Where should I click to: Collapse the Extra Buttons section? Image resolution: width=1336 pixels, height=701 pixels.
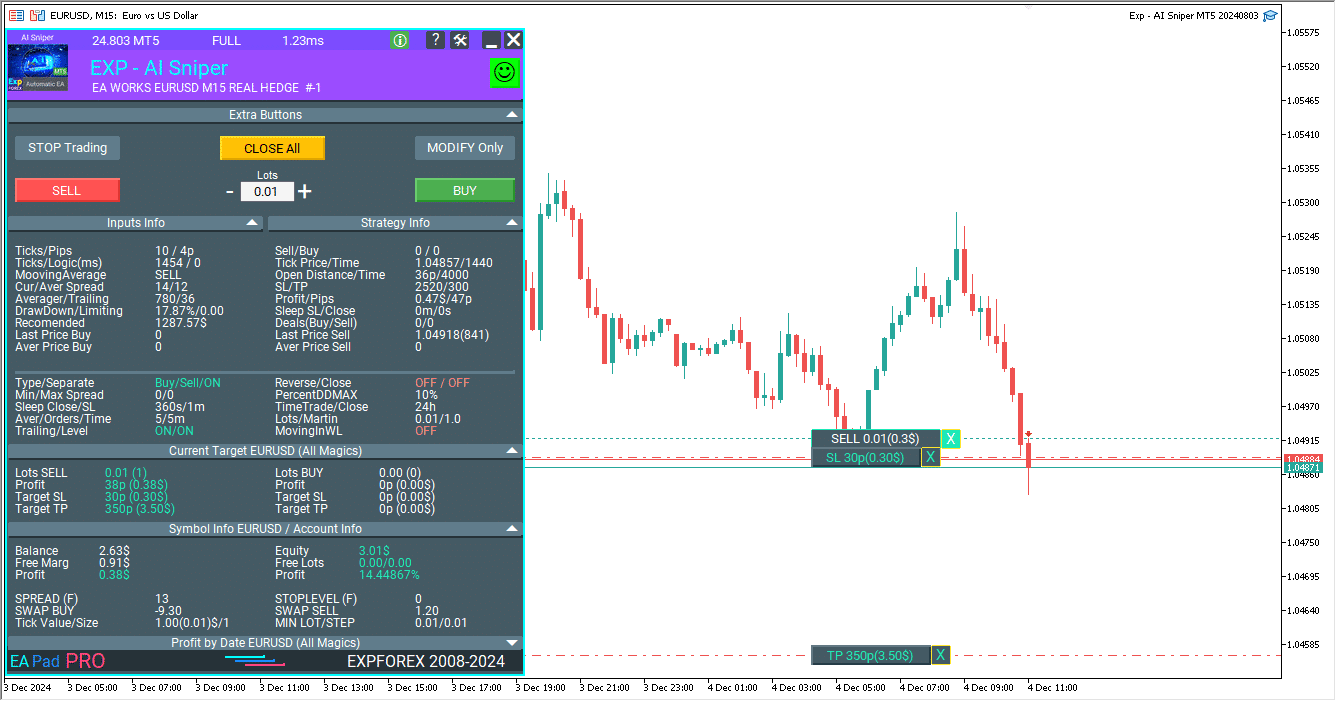coord(512,115)
